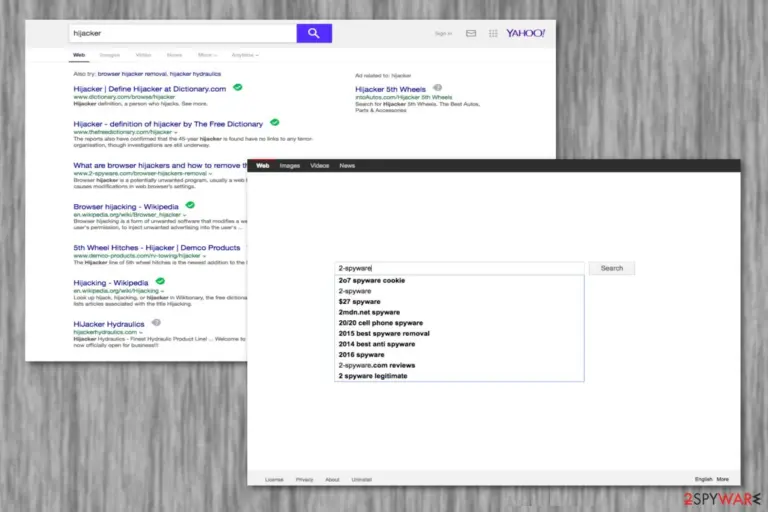Switch to the Images tab in dark toolbar
Image resolution: width=768 pixels, height=512 pixels.
point(289,166)
